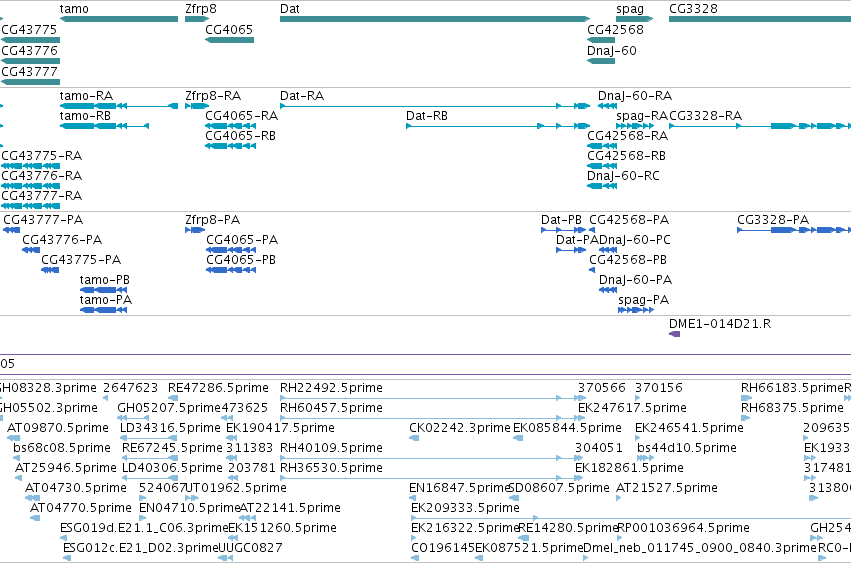Select transcript label CG43777-RA
The width and height of the screenshot is (851, 563).
[x=42, y=195]
